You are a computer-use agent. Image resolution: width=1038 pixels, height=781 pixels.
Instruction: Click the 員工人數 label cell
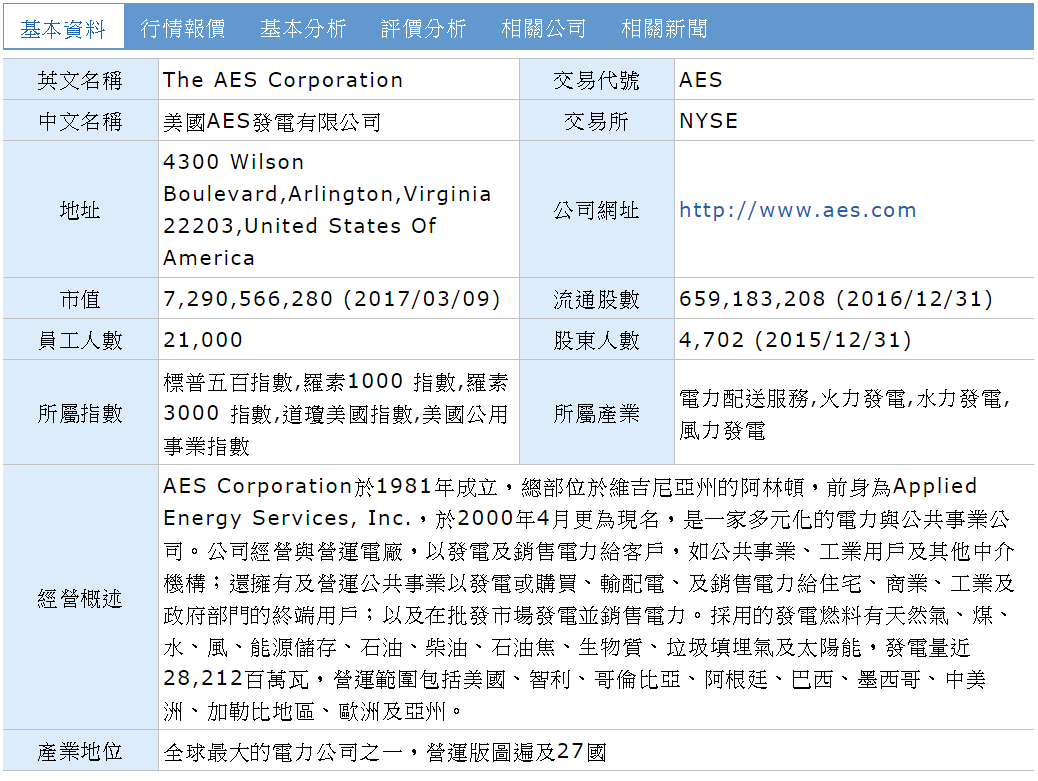[80, 340]
